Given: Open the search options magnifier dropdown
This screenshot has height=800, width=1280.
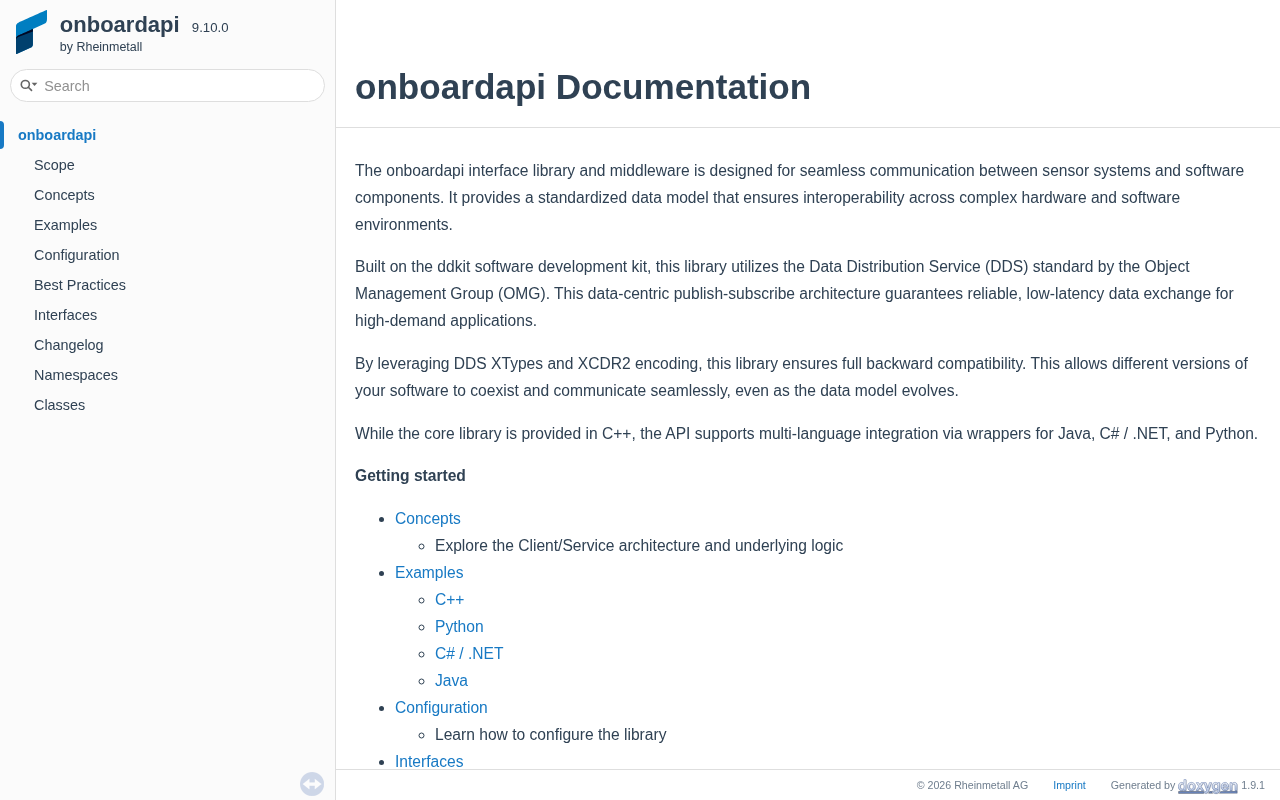Looking at the screenshot, I should click(28, 86).
